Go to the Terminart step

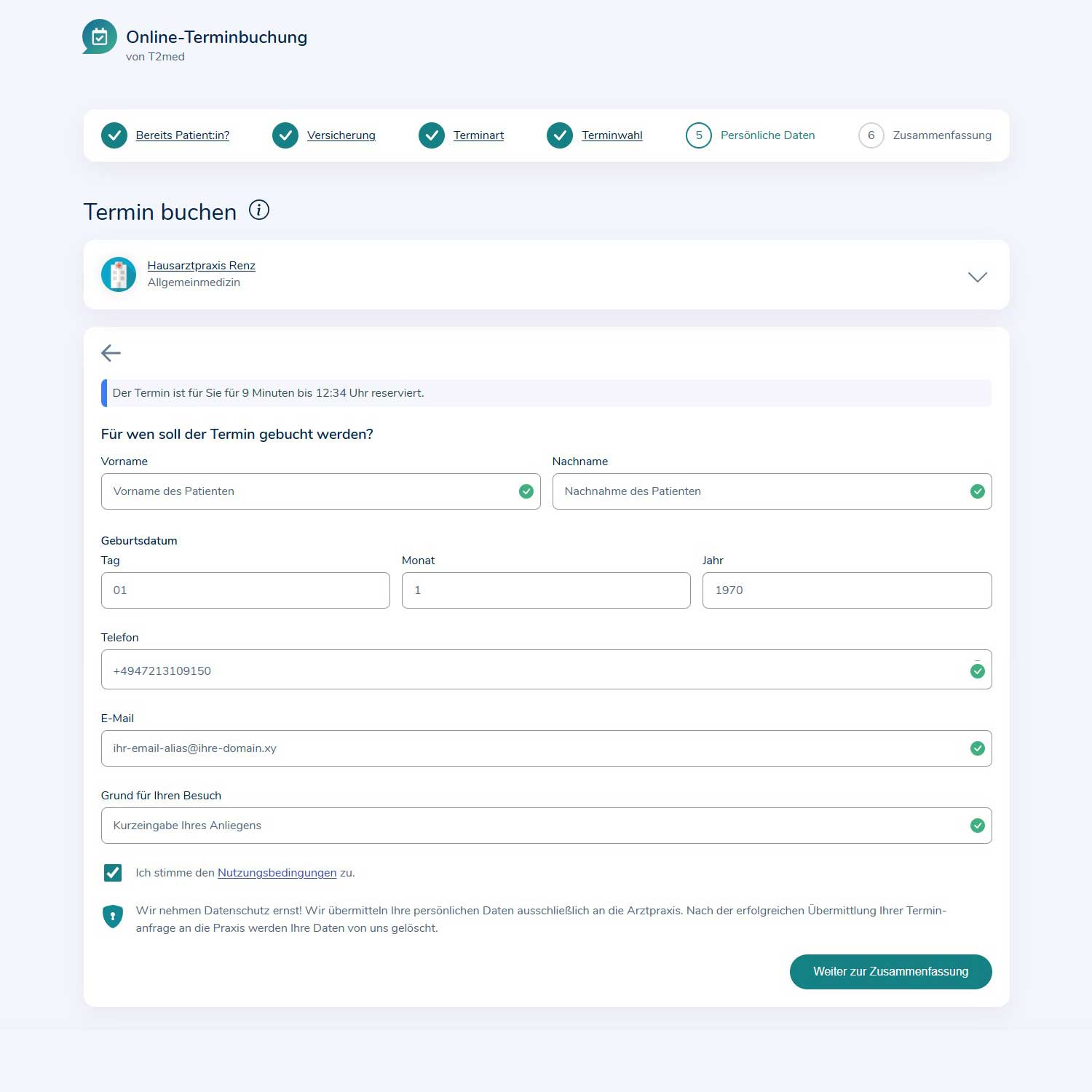[x=478, y=135]
